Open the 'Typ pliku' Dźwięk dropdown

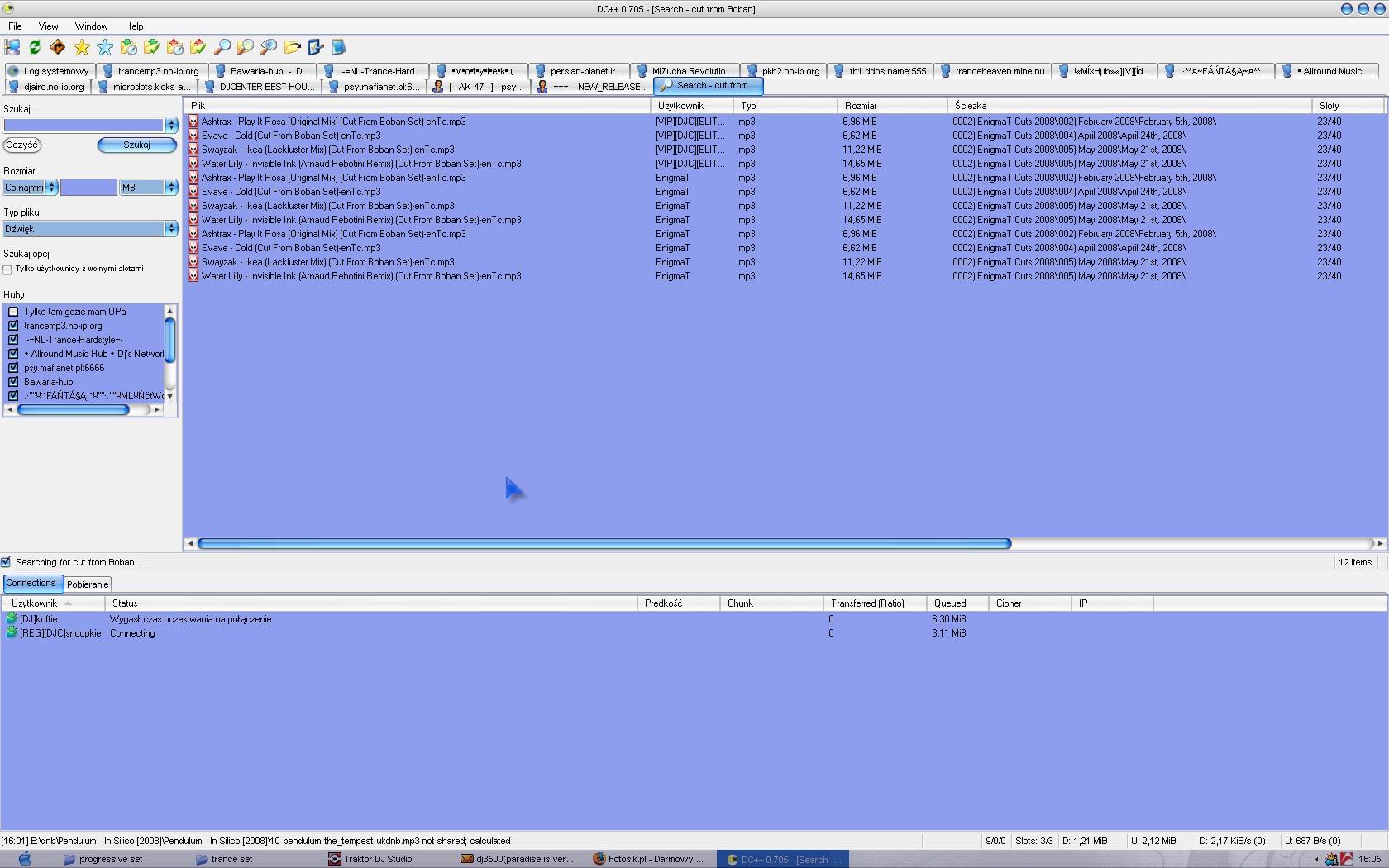click(89, 229)
